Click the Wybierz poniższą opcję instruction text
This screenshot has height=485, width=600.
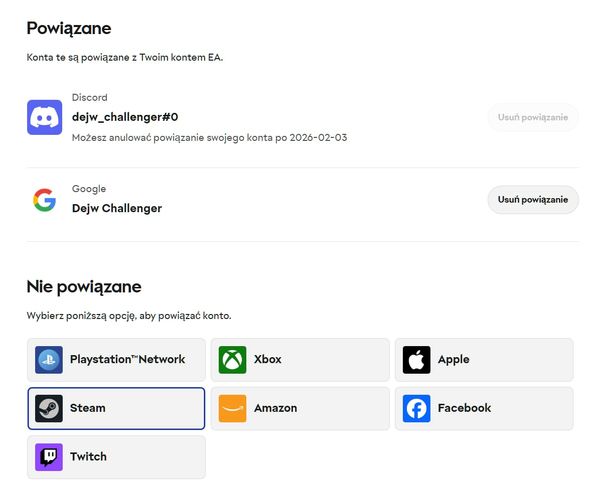tap(129, 316)
